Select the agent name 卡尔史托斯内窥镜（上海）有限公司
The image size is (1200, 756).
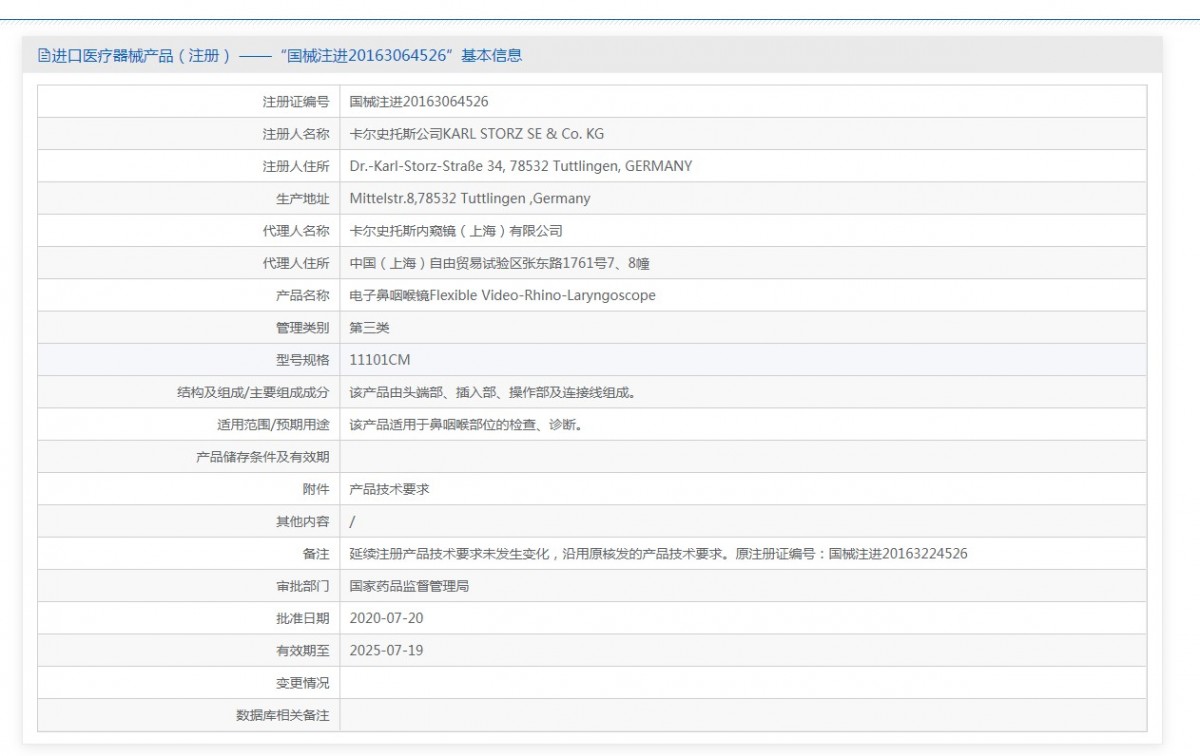click(456, 231)
